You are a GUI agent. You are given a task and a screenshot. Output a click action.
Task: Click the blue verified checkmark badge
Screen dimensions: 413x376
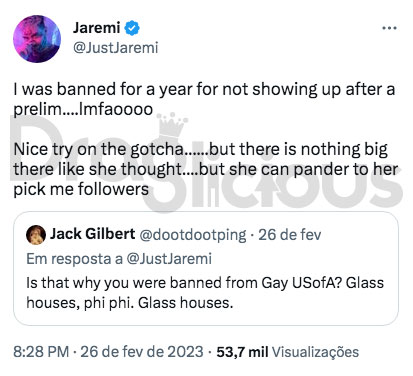click(x=132, y=28)
